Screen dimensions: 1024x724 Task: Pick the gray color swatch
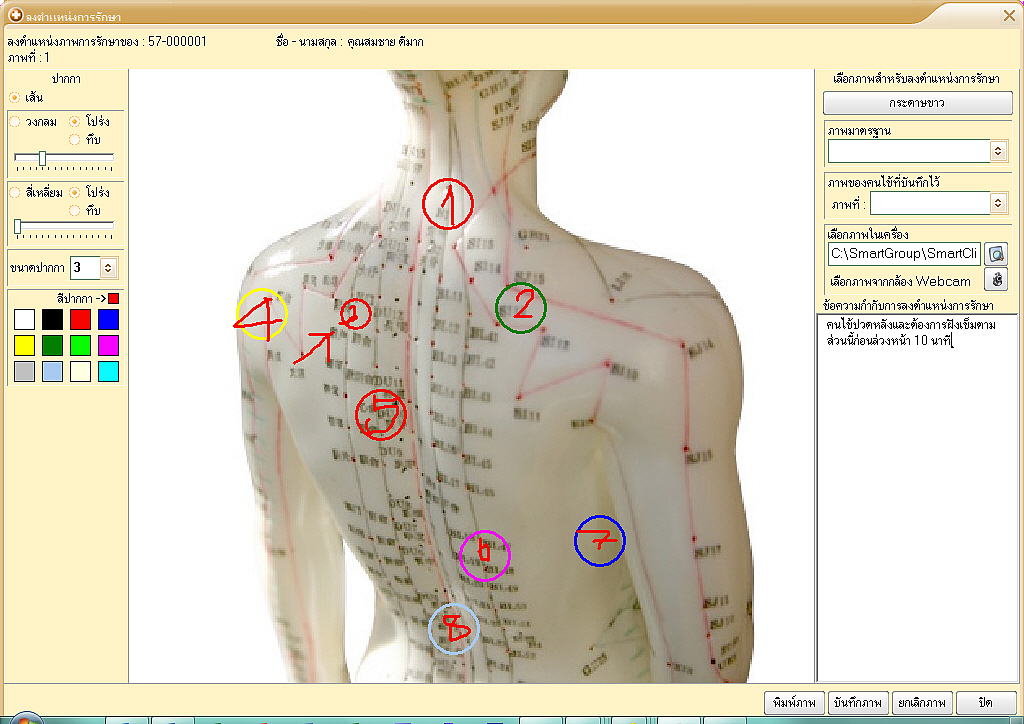(24, 371)
